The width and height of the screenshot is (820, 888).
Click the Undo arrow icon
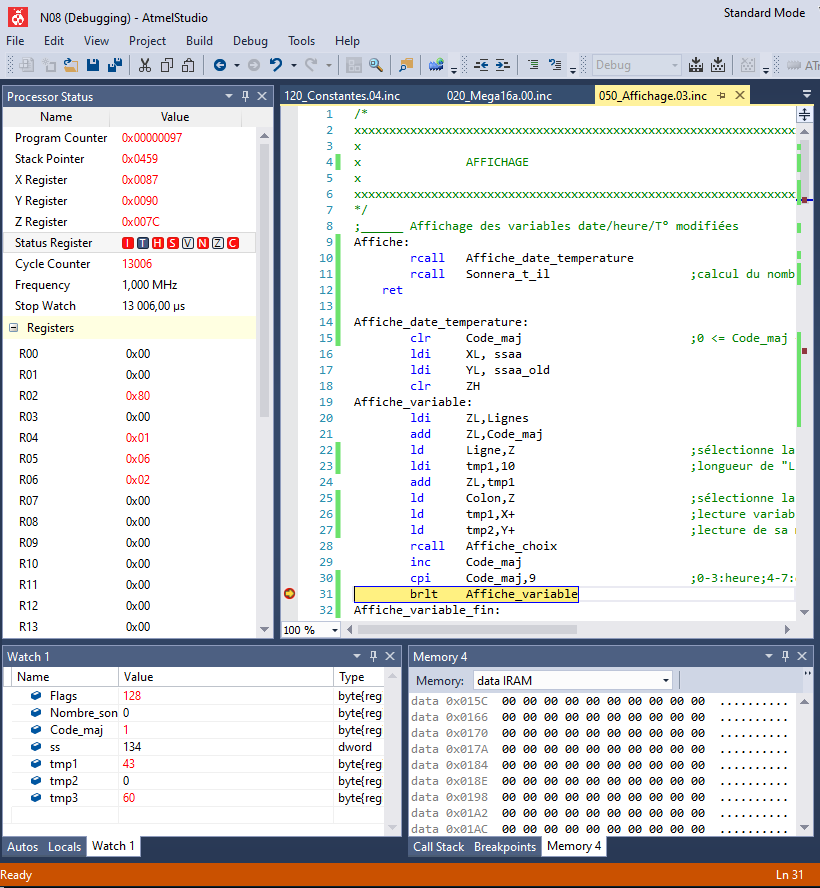(275, 65)
